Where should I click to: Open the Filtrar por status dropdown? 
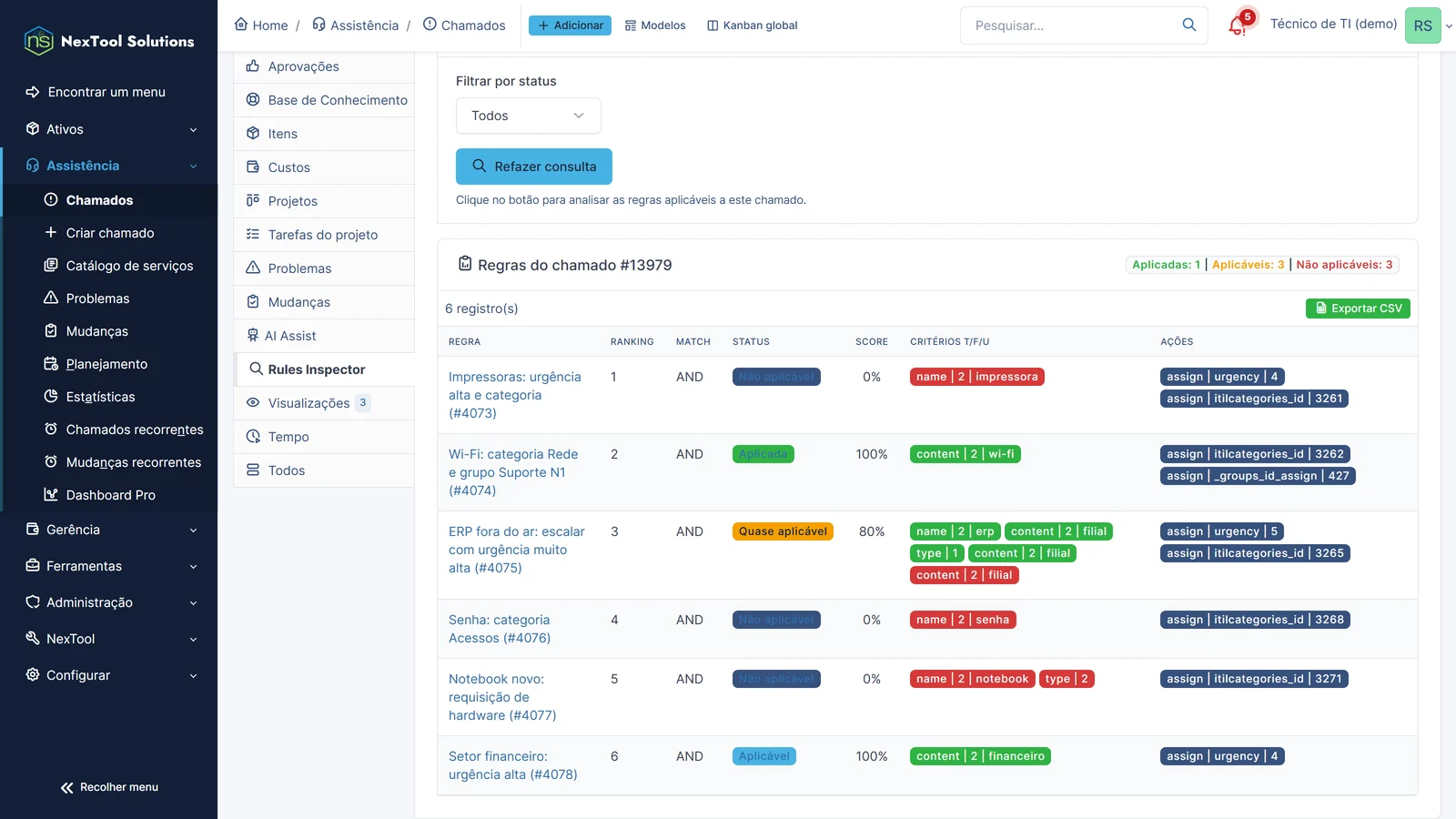click(x=528, y=116)
